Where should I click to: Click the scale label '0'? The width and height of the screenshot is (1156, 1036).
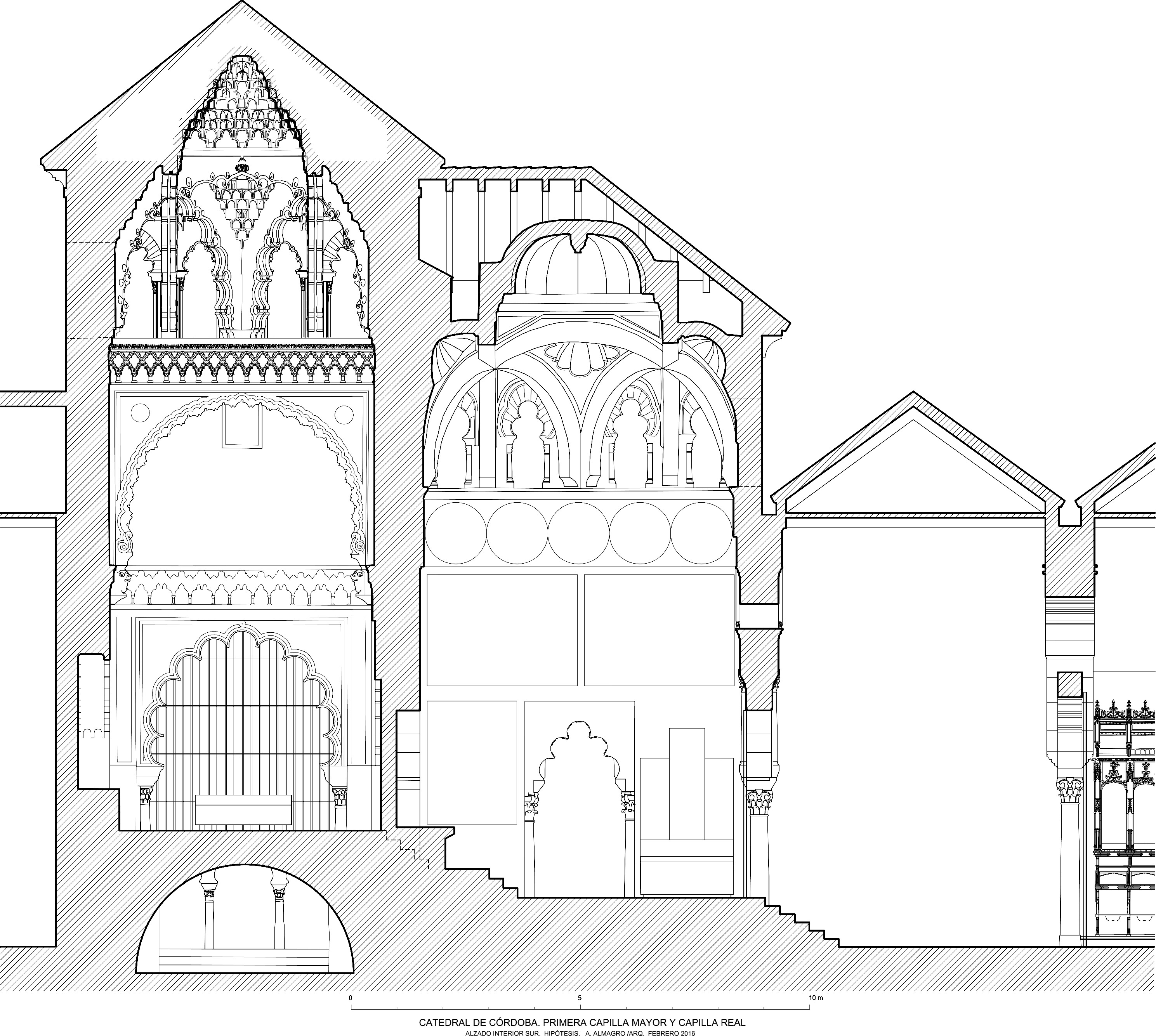(351, 998)
